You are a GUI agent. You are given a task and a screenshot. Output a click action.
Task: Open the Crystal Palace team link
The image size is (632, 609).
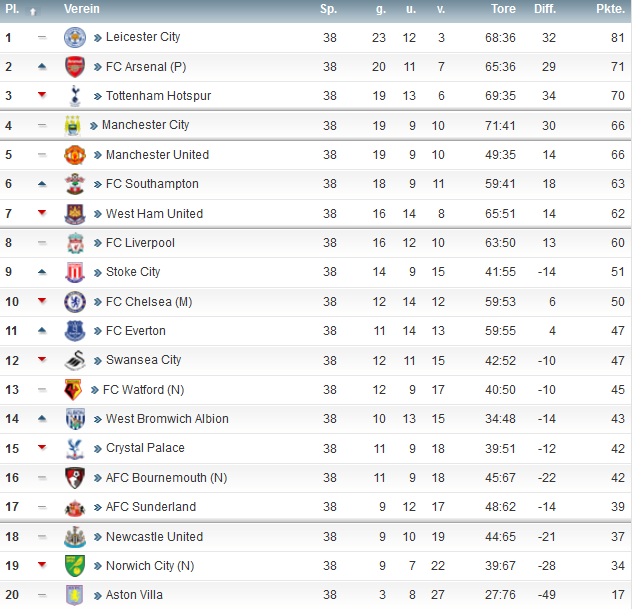pyautogui.click(x=145, y=448)
